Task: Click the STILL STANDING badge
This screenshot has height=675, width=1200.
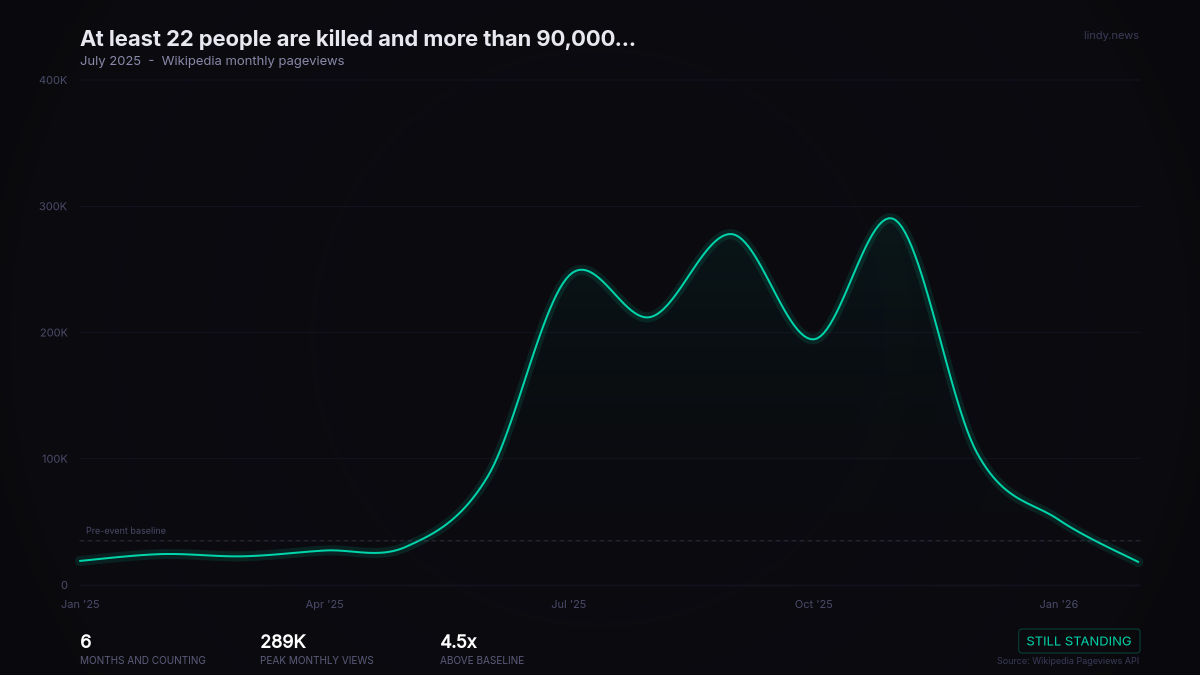Action: coord(1078,641)
